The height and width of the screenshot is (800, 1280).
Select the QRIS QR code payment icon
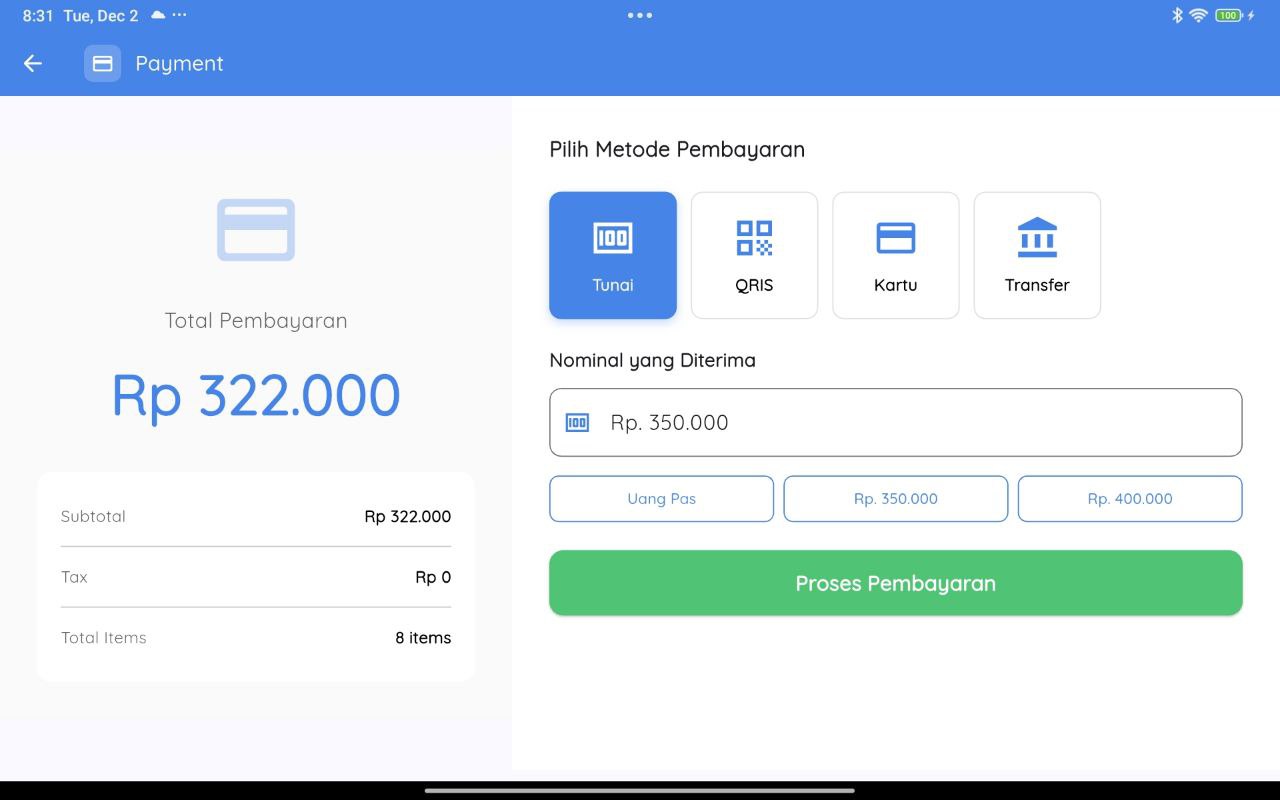754,238
